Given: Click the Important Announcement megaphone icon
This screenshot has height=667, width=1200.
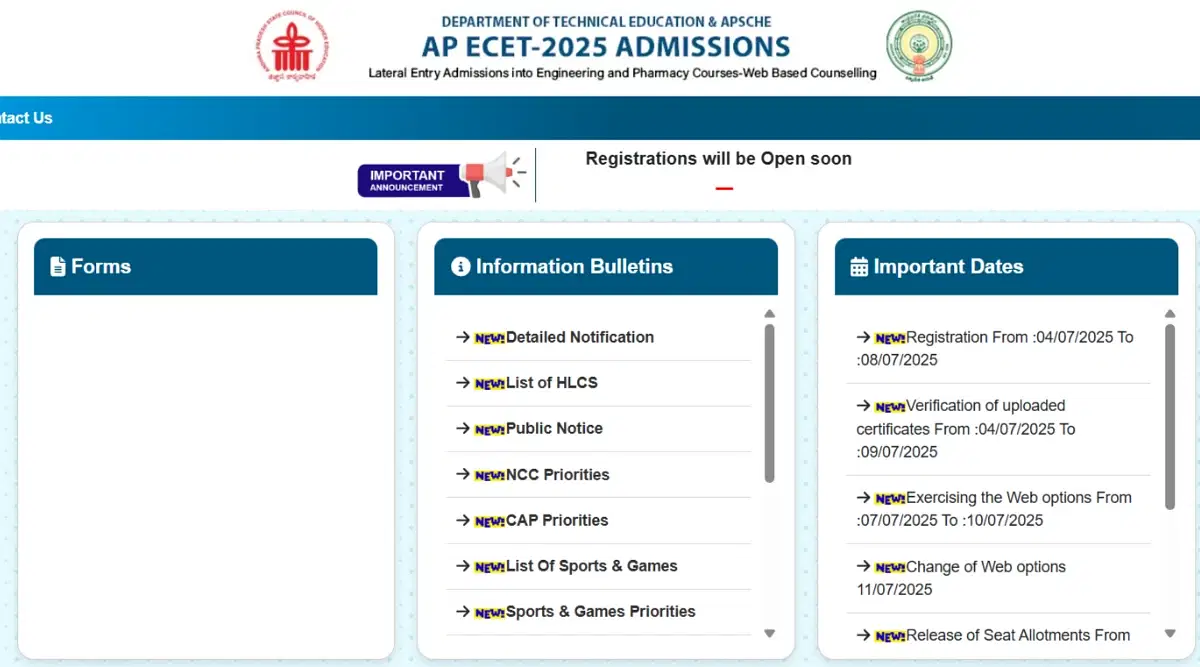Looking at the screenshot, I should pyautogui.click(x=493, y=174).
